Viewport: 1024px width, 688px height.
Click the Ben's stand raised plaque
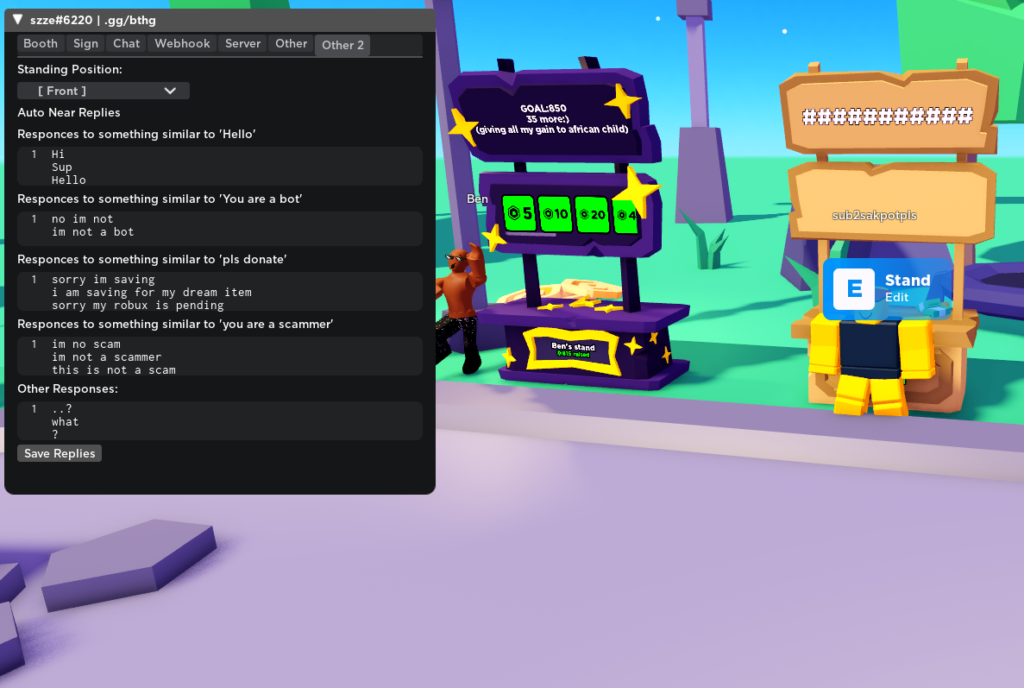coord(573,350)
